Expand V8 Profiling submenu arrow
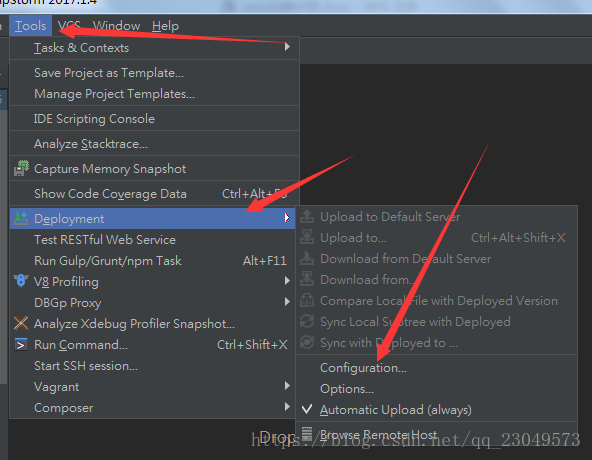Screen dimensions: 592x460 (287, 281)
